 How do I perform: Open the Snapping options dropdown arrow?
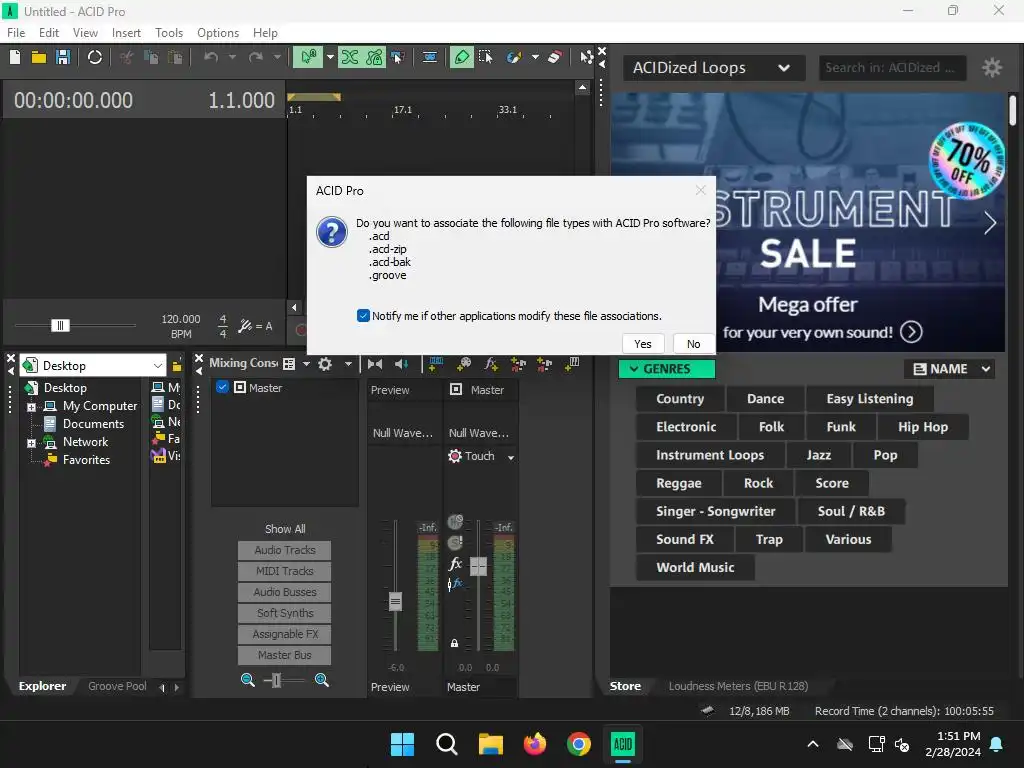(x=330, y=57)
